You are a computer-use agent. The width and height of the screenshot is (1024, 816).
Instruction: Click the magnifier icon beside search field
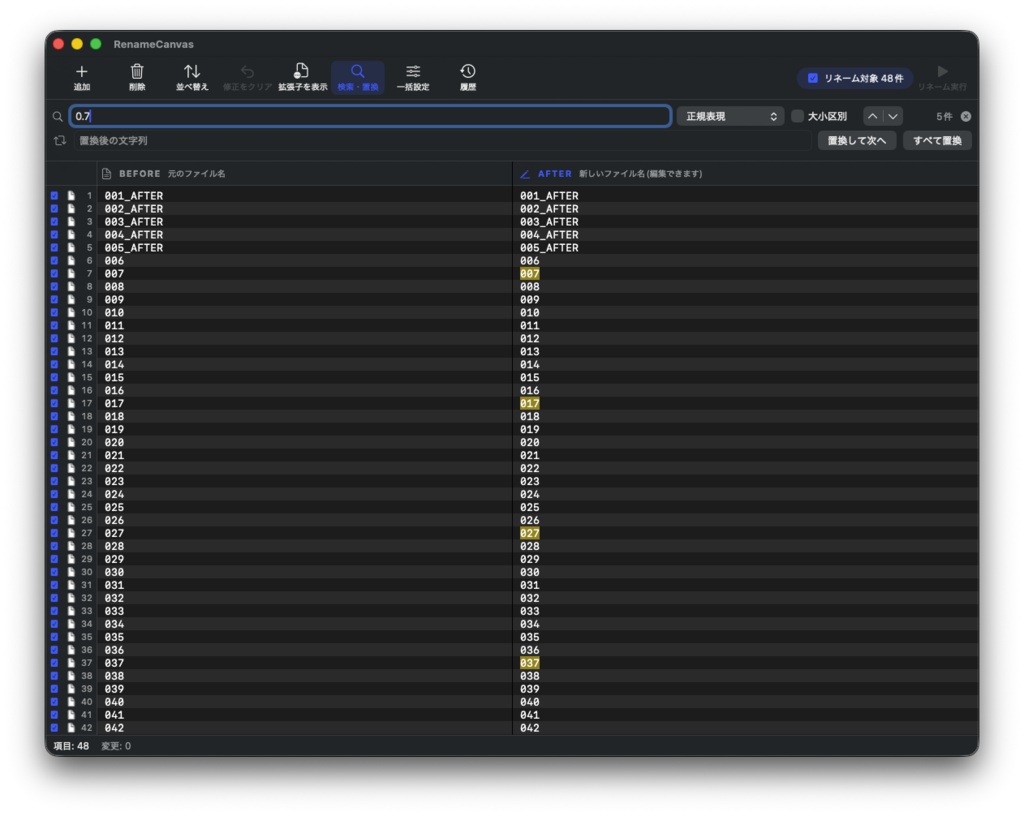tap(57, 116)
